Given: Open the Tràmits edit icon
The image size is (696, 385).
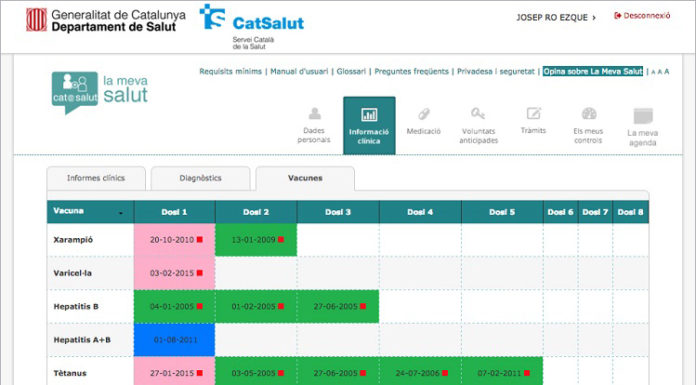Looking at the screenshot, I should click(x=534, y=113).
